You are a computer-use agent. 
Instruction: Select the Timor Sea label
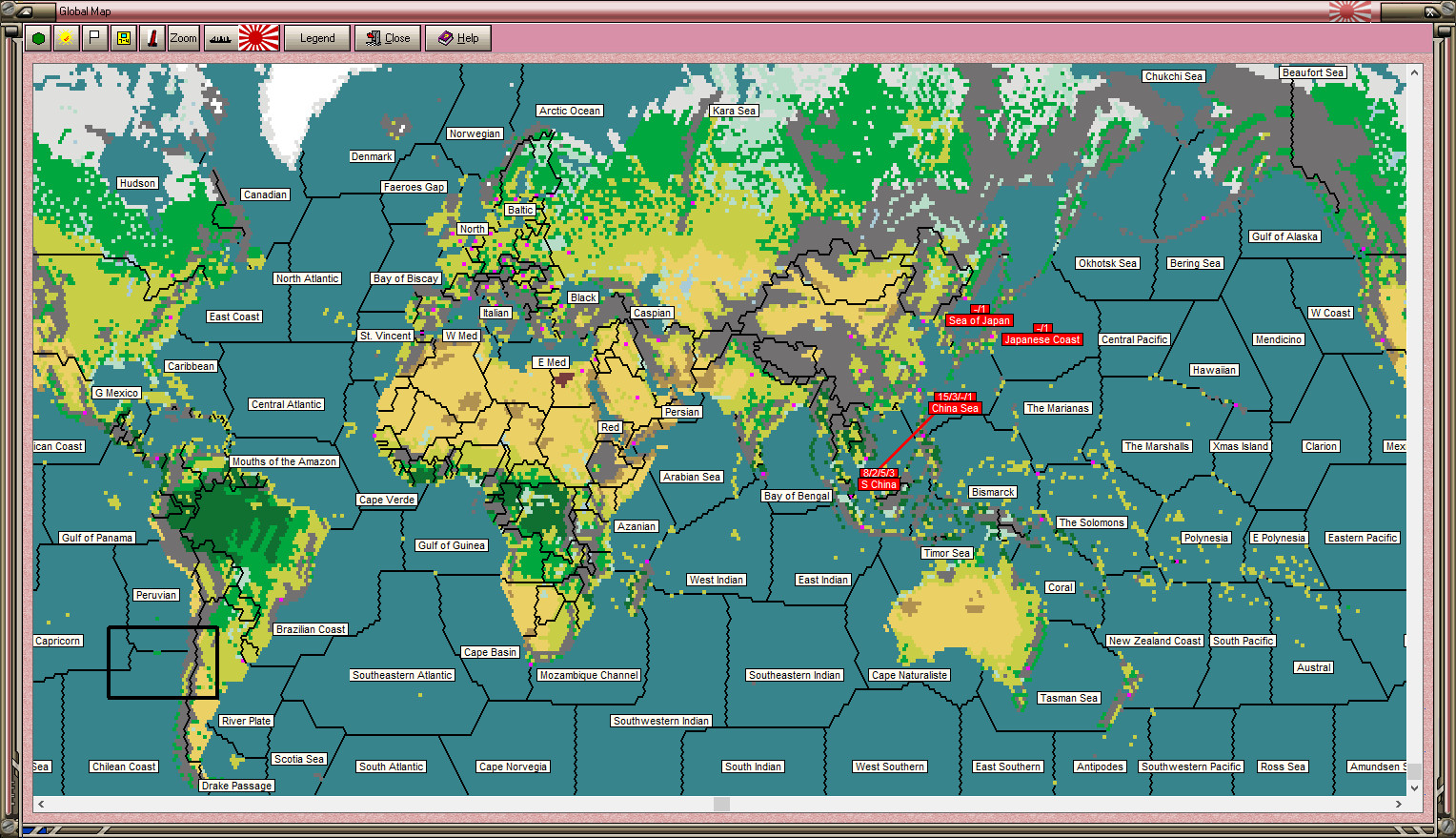947,553
